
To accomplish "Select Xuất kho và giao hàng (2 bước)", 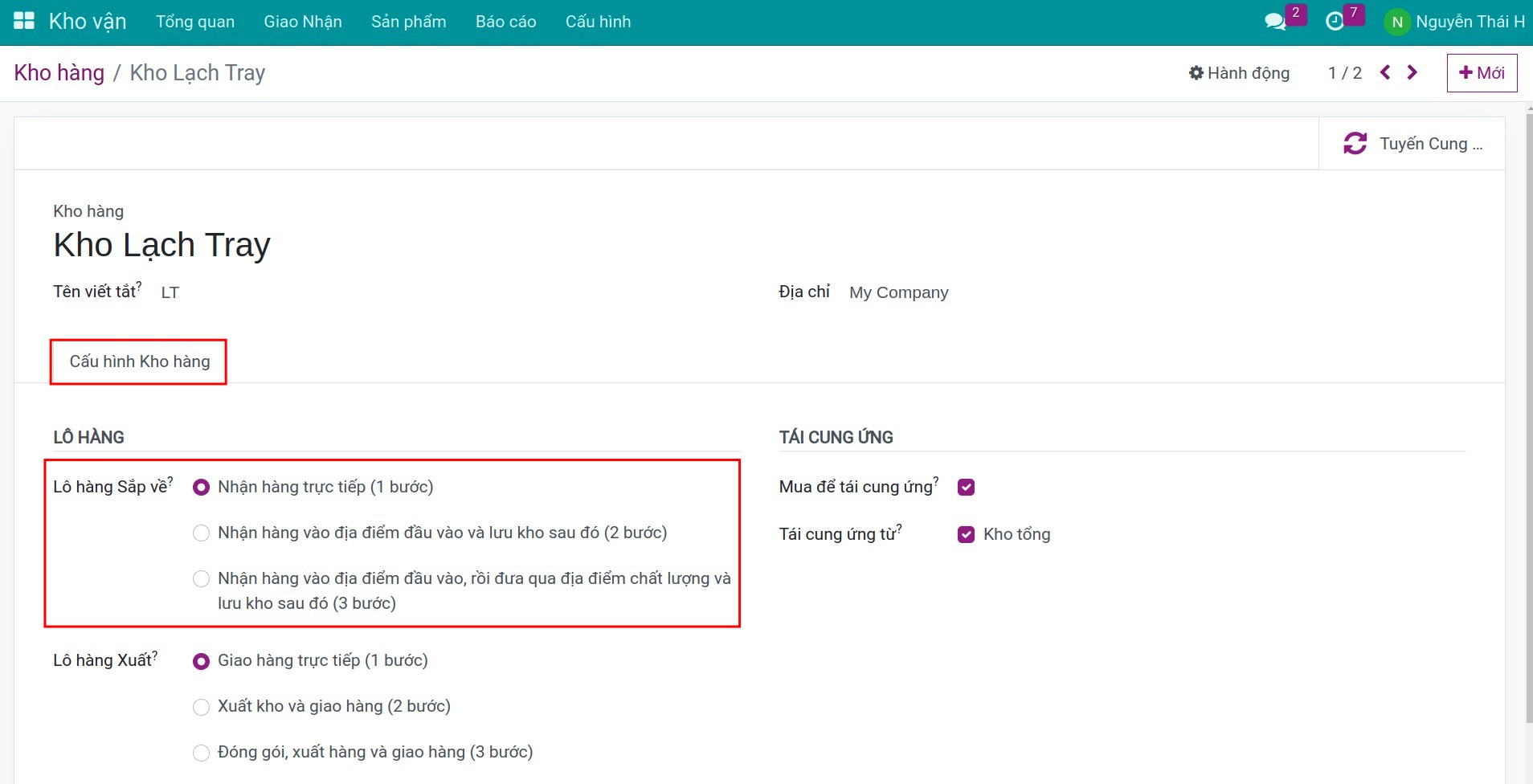I will coord(201,707).
